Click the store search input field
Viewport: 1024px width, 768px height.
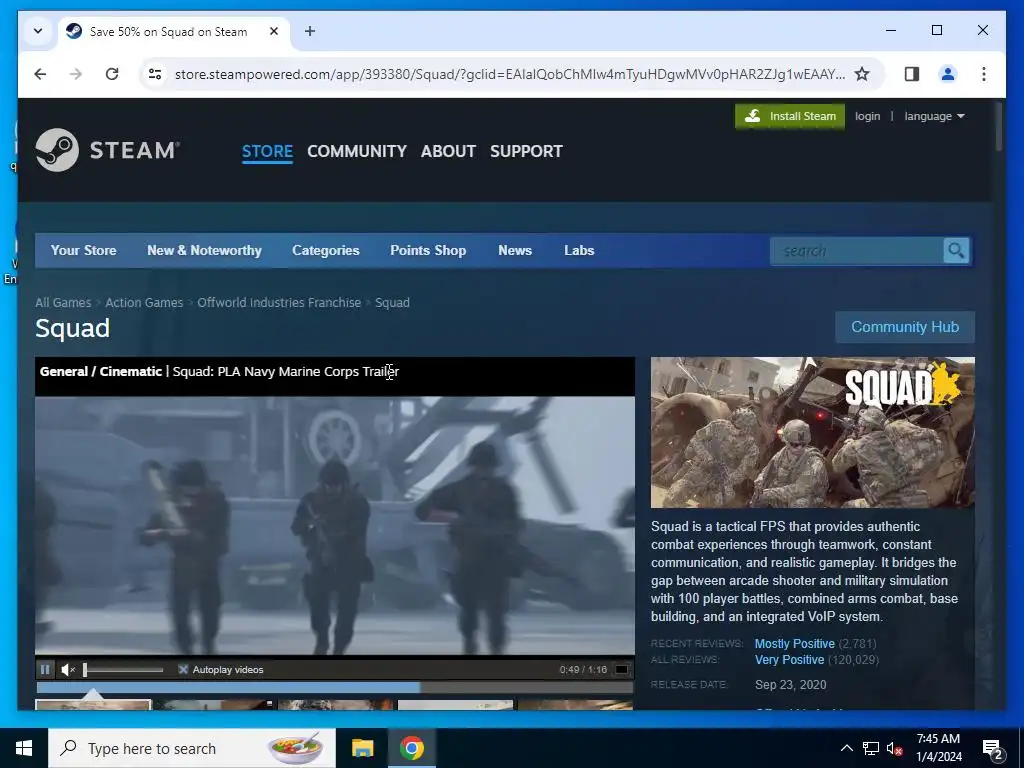[x=857, y=251]
